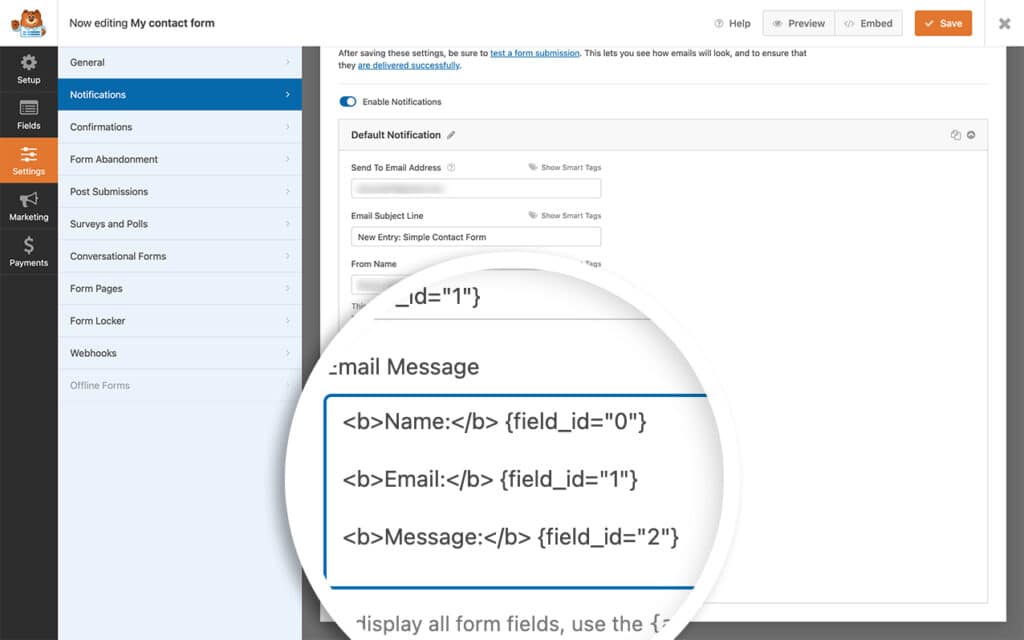The image size is (1024, 640).
Task: Click the WPForms bear logo
Action: click(x=29, y=24)
